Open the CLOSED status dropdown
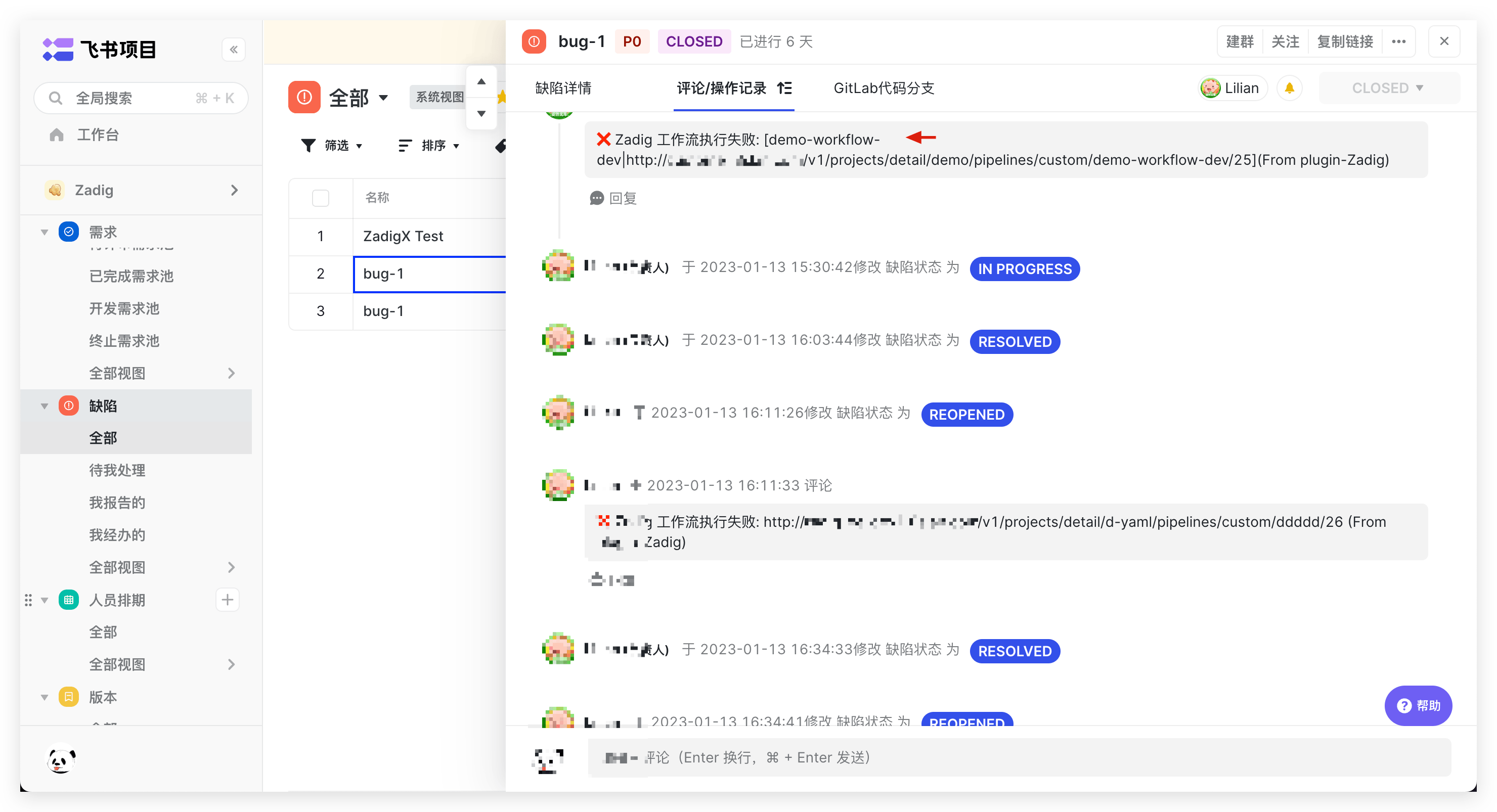The height and width of the screenshot is (812, 1497). (1388, 87)
